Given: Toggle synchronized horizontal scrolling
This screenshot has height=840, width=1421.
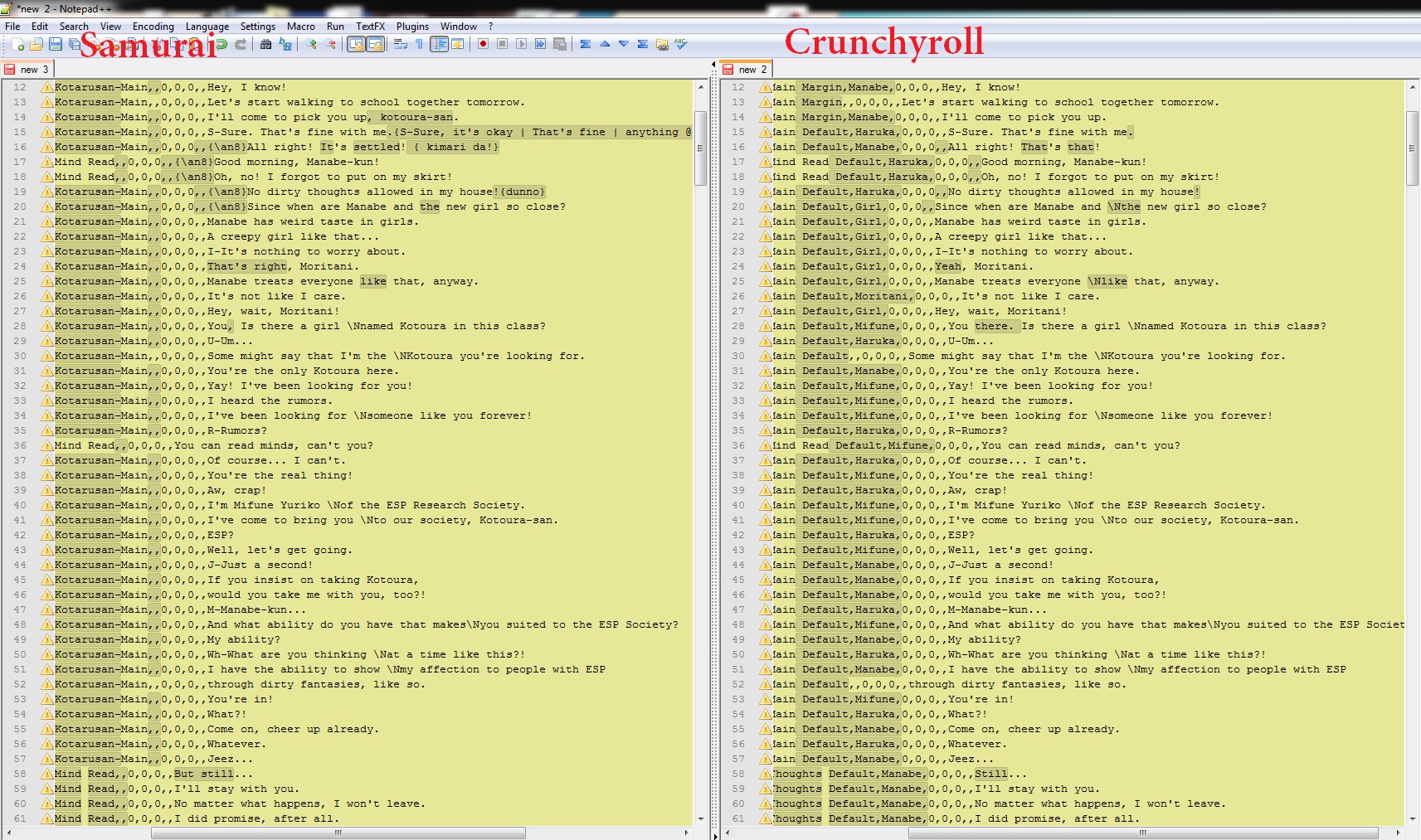Looking at the screenshot, I should (x=375, y=44).
